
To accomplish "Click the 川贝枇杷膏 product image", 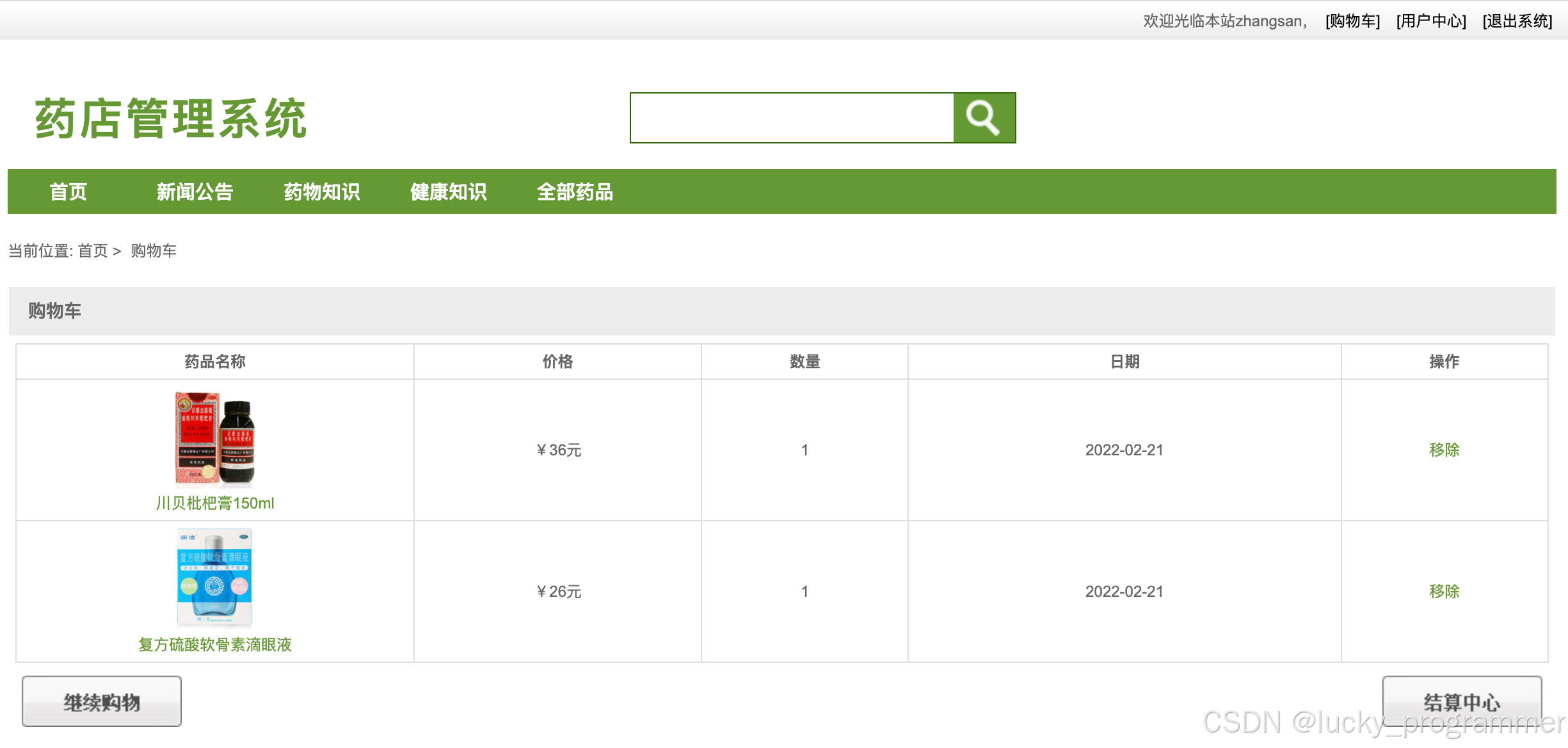I will pyautogui.click(x=215, y=439).
